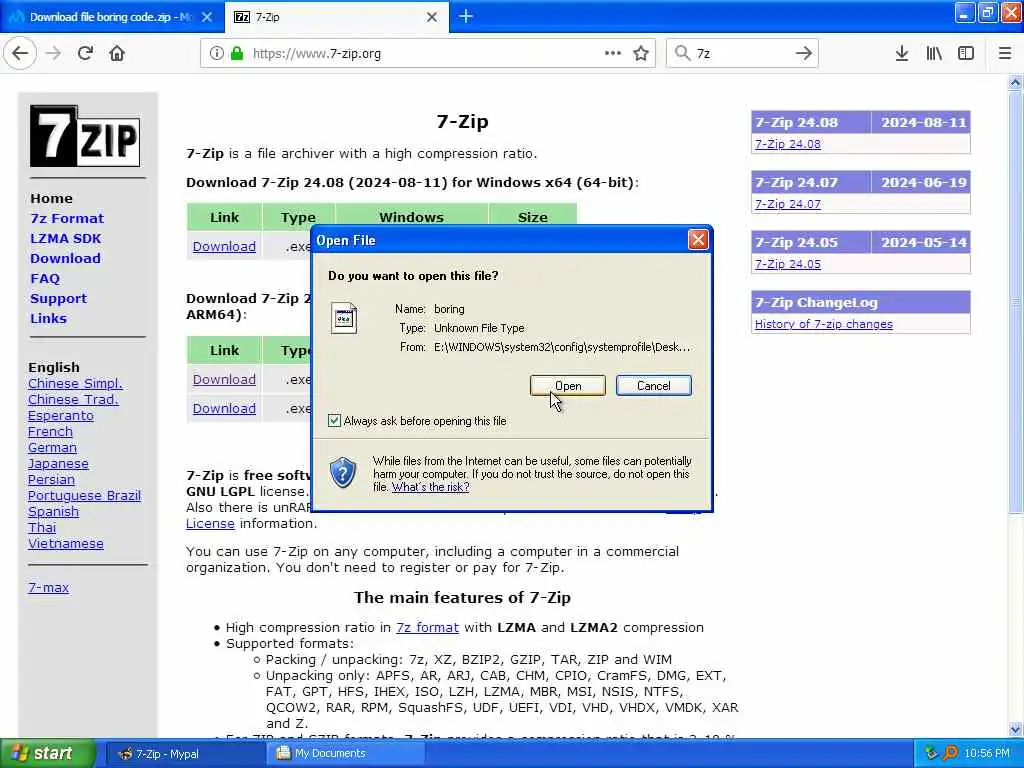Open the hamburger application menu
Viewport: 1024px width, 768px height.
pyautogui.click(x=1005, y=54)
